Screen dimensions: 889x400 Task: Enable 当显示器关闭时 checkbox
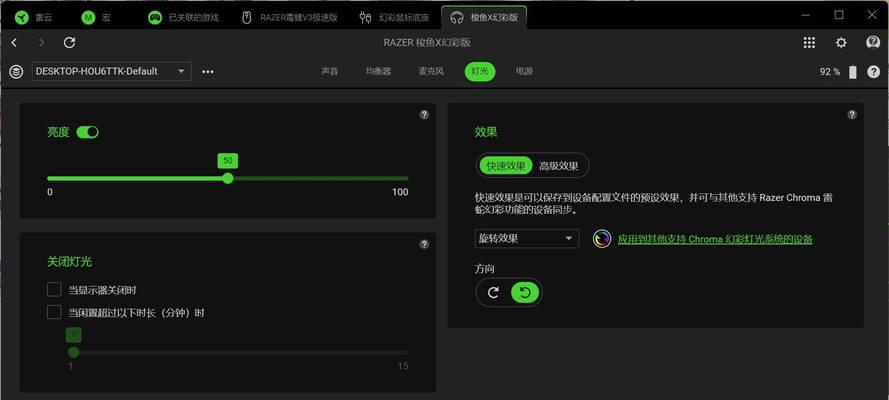tap(54, 290)
